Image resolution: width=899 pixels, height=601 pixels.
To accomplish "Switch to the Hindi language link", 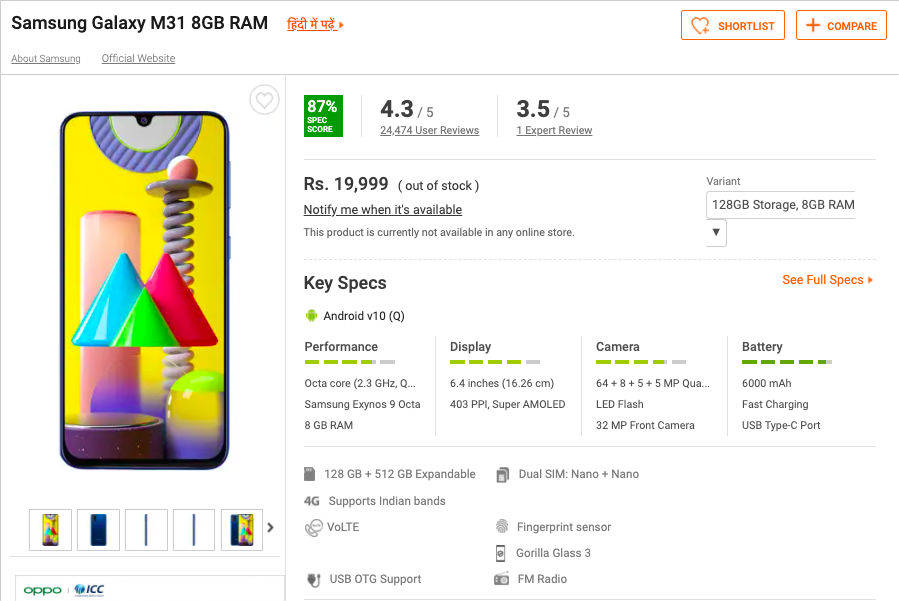I will point(314,24).
